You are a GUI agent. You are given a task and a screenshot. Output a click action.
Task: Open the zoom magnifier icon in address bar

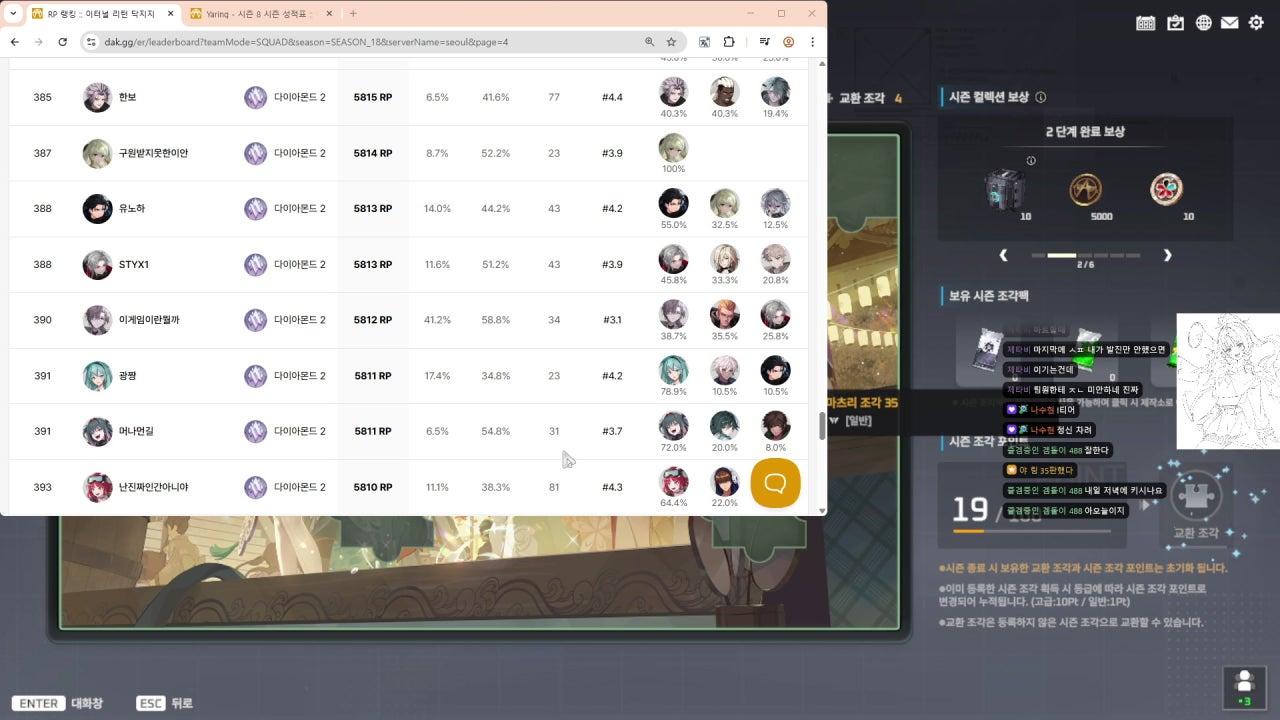[649, 42]
